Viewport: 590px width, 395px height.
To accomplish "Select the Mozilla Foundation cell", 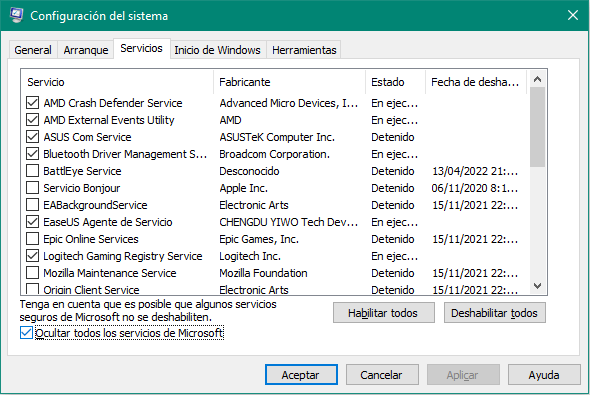I will coord(263,273).
